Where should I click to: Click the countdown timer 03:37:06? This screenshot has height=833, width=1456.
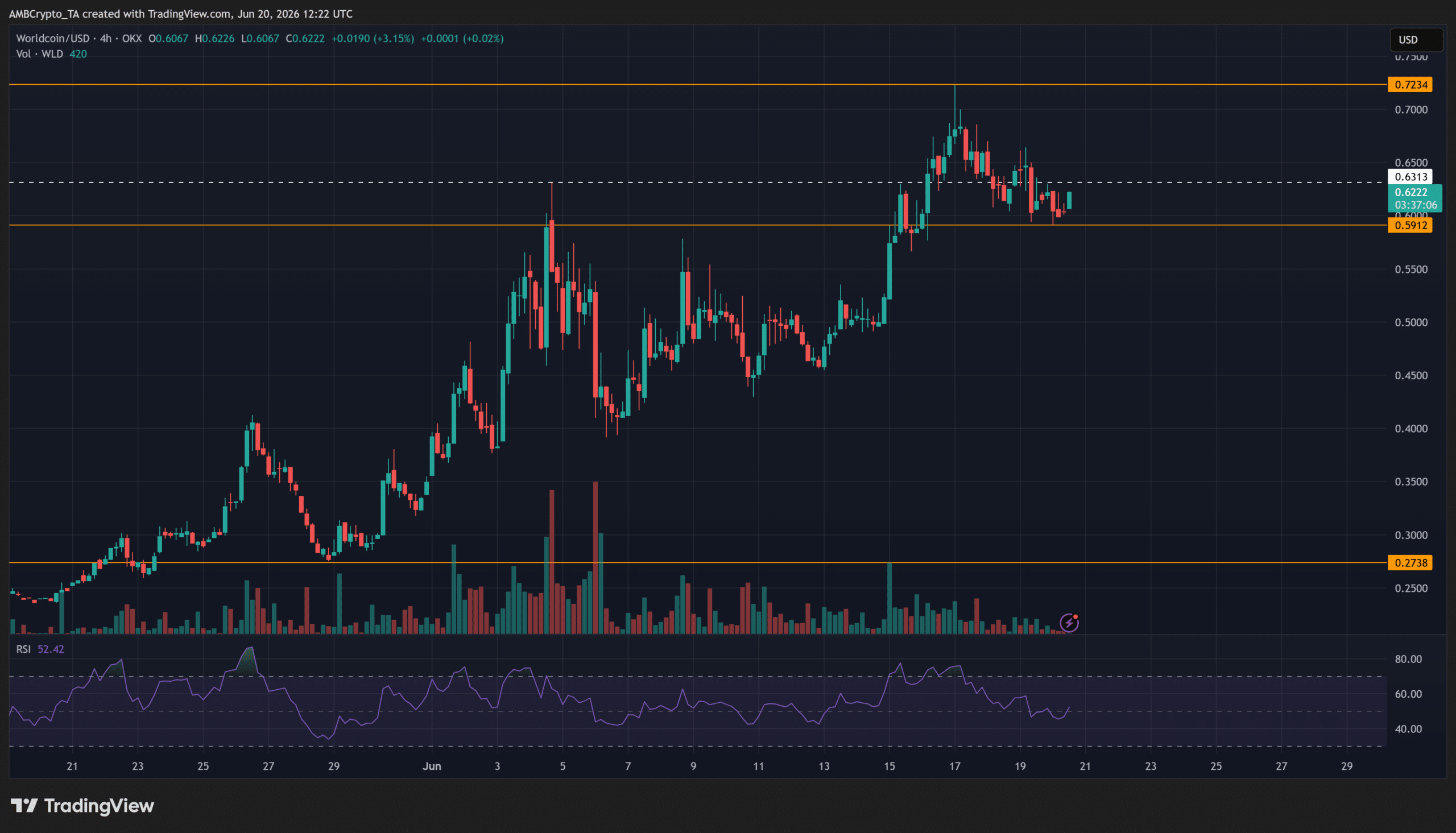[x=1416, y=205]
